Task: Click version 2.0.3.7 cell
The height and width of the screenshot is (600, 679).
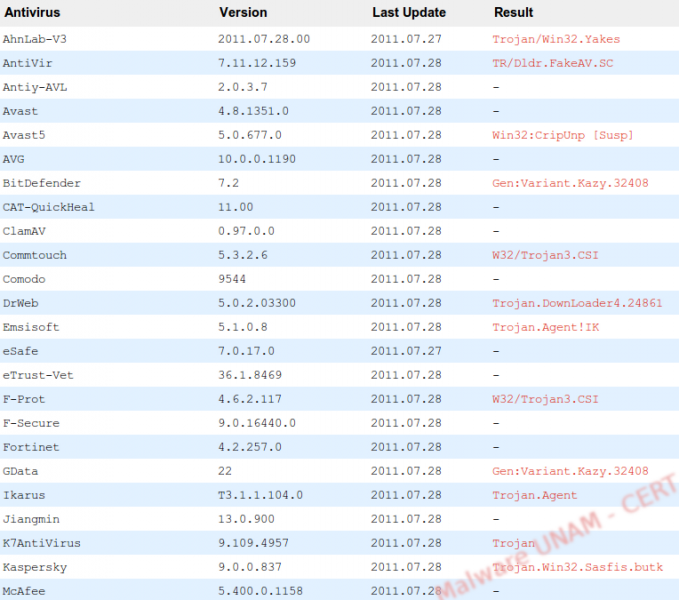Action: pos(242,87)
